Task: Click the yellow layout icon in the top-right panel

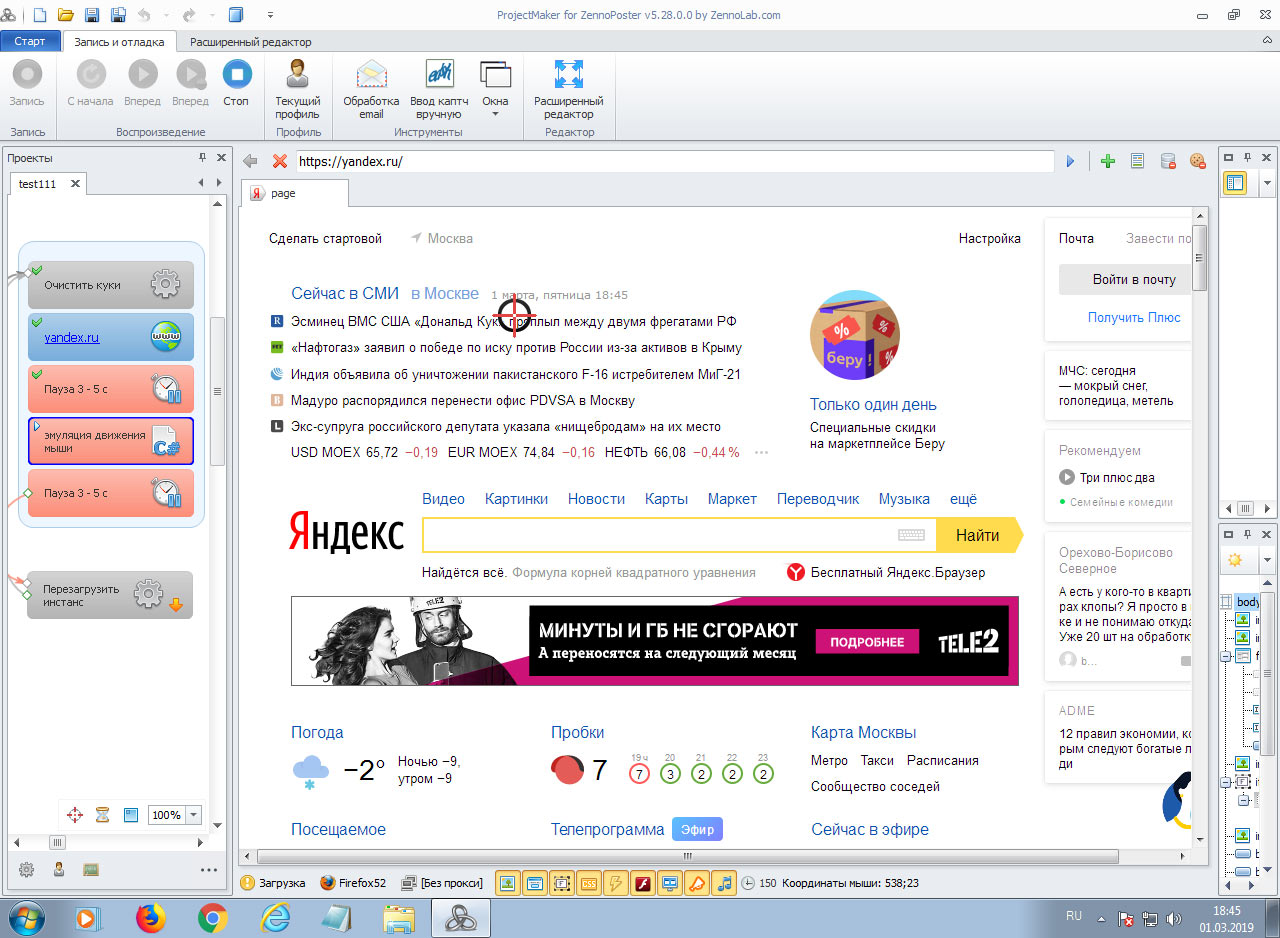Action: click(x=1235, y=183)
